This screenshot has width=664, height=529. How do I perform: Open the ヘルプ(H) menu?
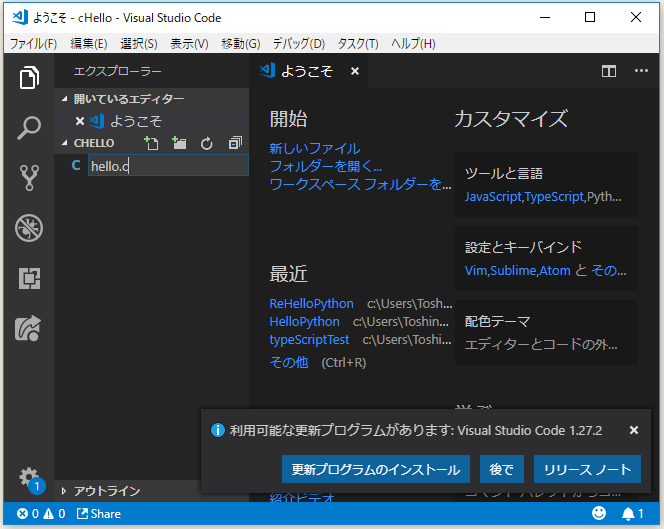[413, 44]
